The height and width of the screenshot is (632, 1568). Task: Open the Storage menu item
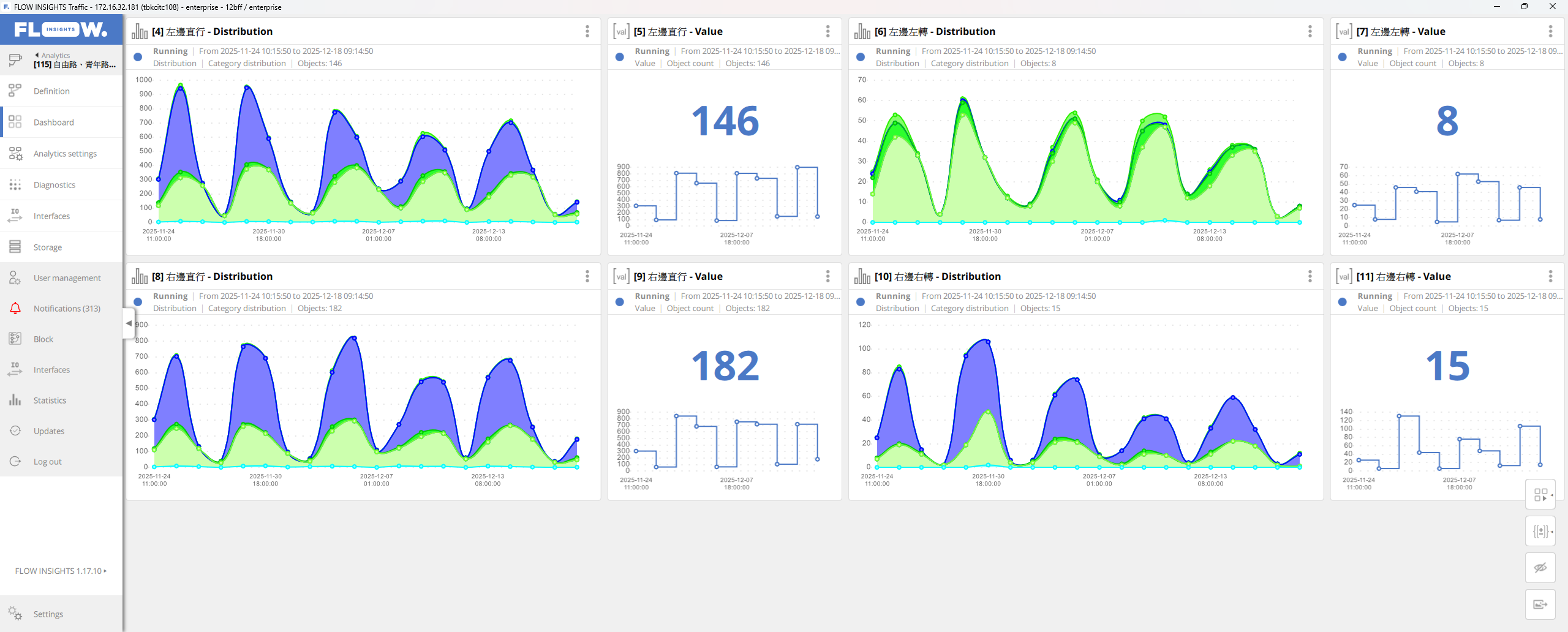pos(61,247)
